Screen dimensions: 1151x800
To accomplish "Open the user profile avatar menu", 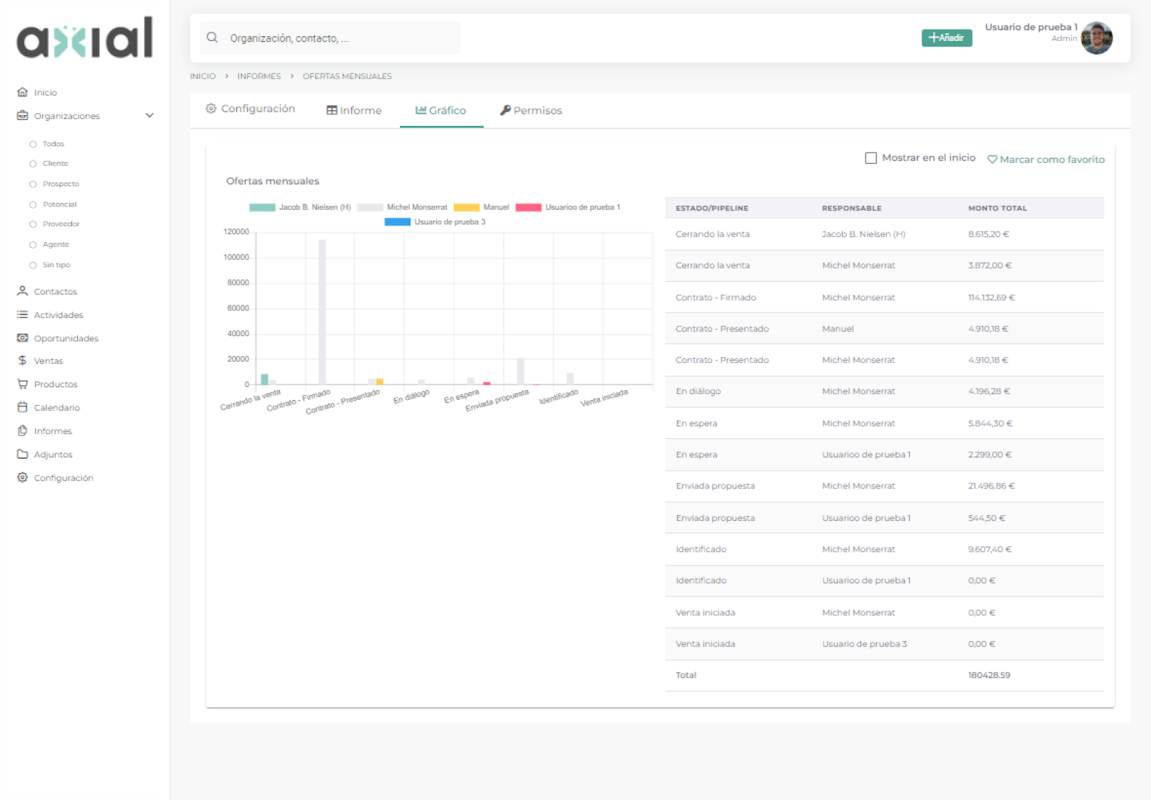I will [1097, 38].
